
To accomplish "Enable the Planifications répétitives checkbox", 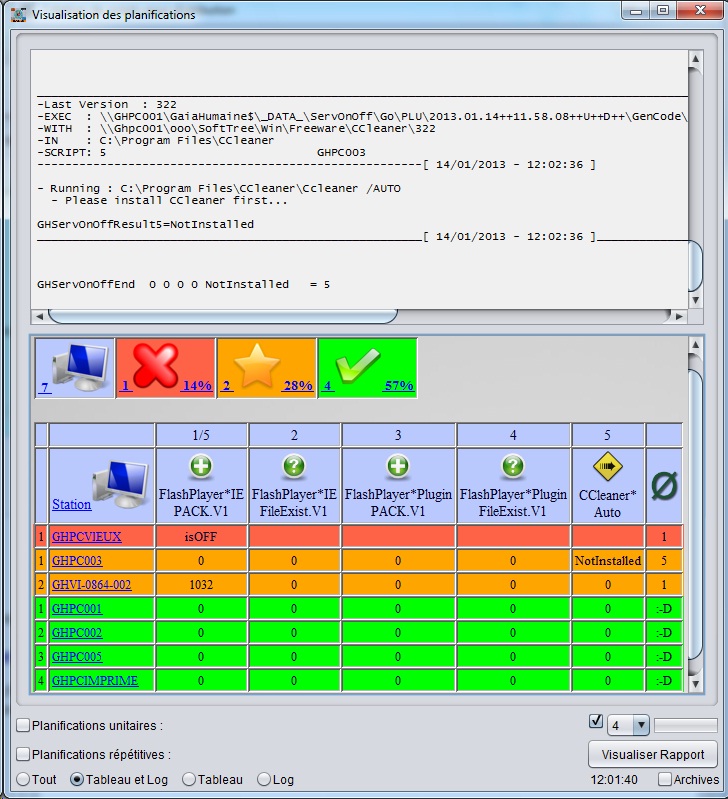I will click(23, 754).
